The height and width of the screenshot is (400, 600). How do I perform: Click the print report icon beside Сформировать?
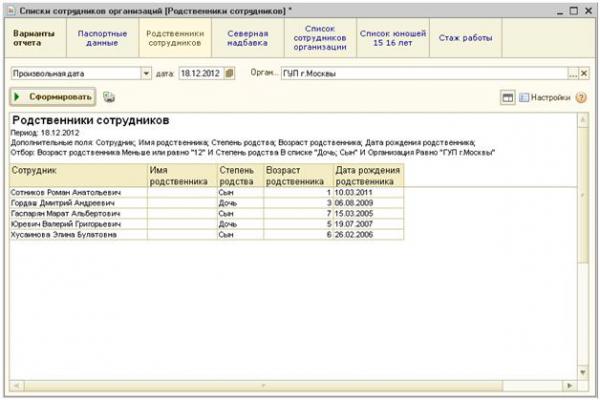[x=109, y=97]
